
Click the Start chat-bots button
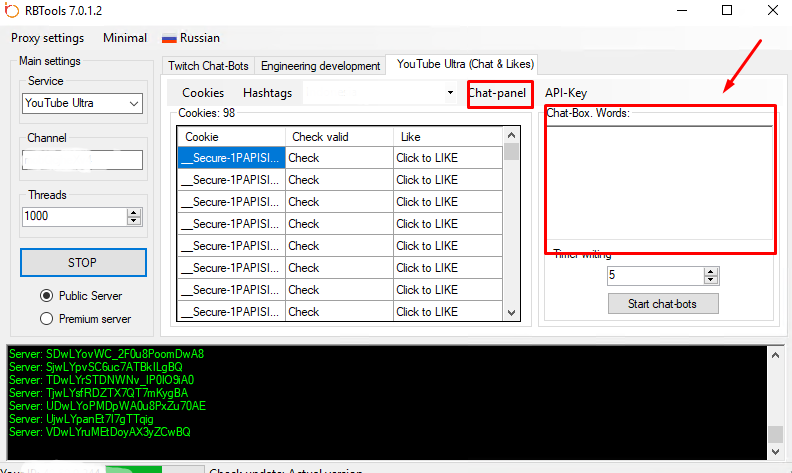663,303
